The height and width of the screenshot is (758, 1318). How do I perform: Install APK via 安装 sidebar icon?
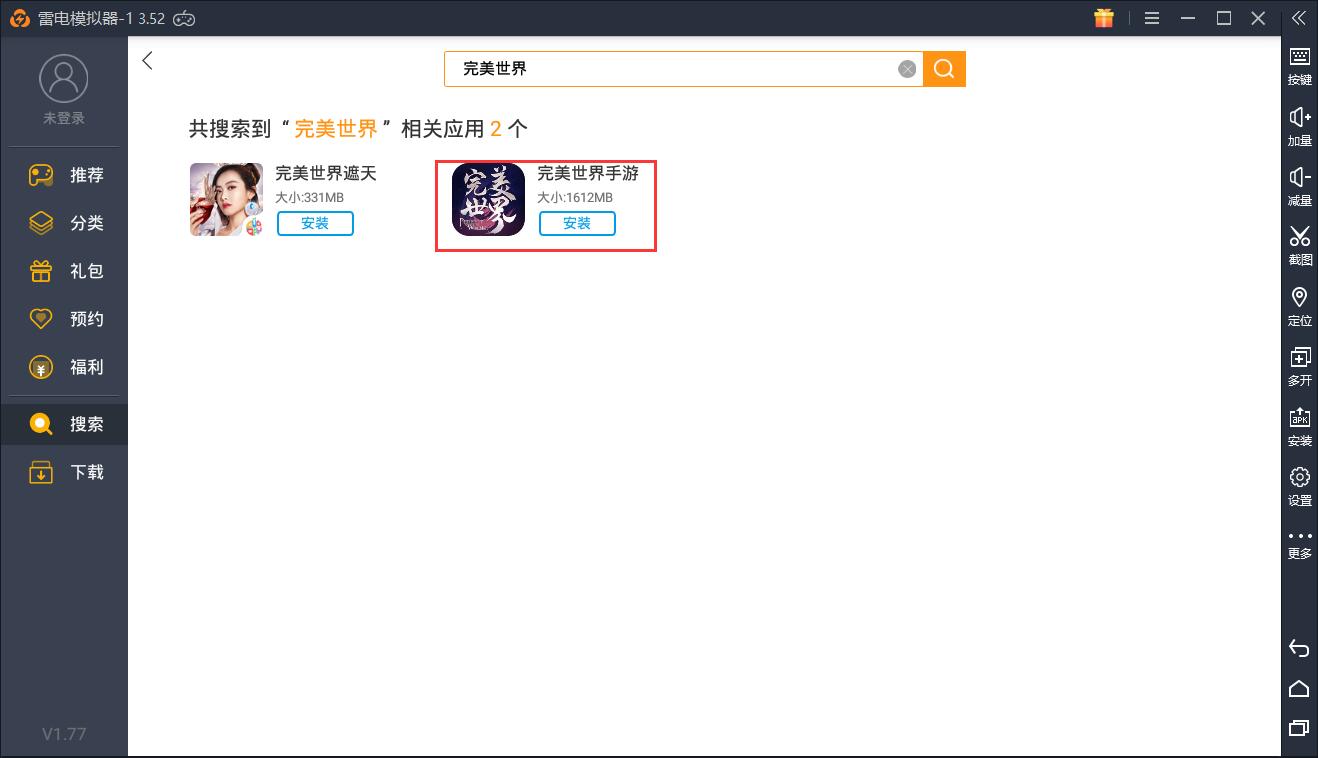[x=1300, y=426]
